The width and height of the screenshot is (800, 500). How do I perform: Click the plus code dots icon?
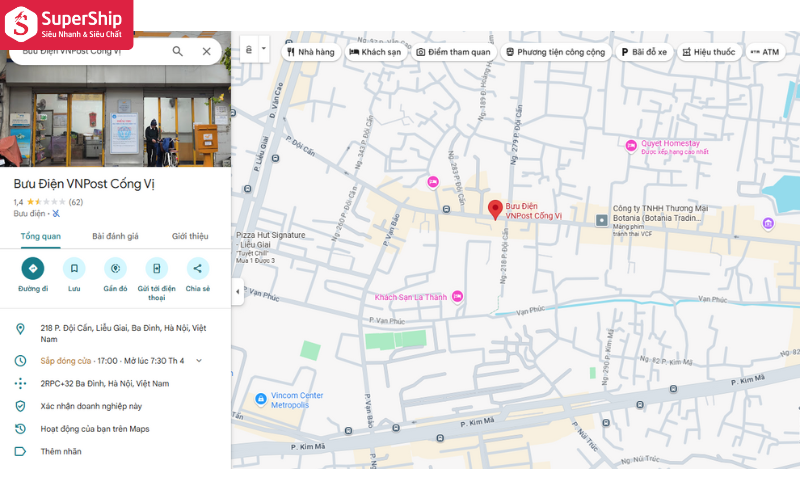20,384
